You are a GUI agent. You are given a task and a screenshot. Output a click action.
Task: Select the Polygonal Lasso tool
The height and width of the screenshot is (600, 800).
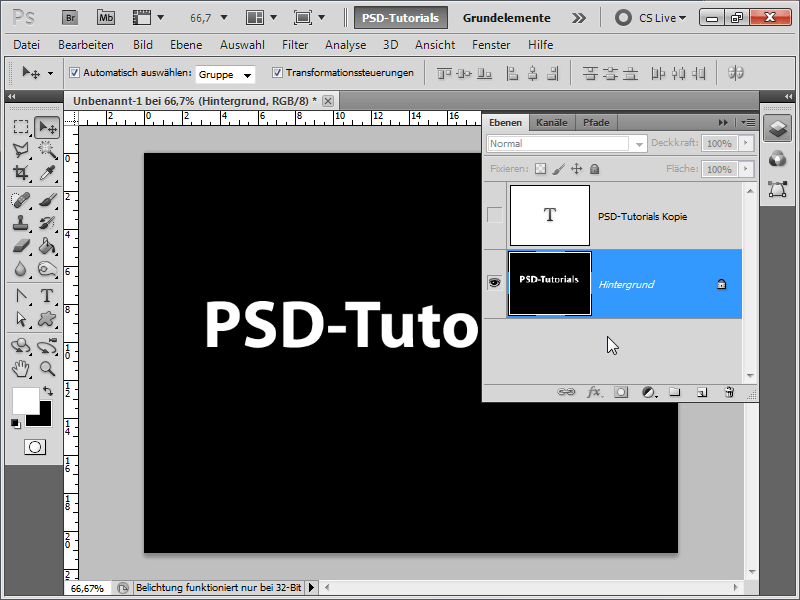click(20, 150)
